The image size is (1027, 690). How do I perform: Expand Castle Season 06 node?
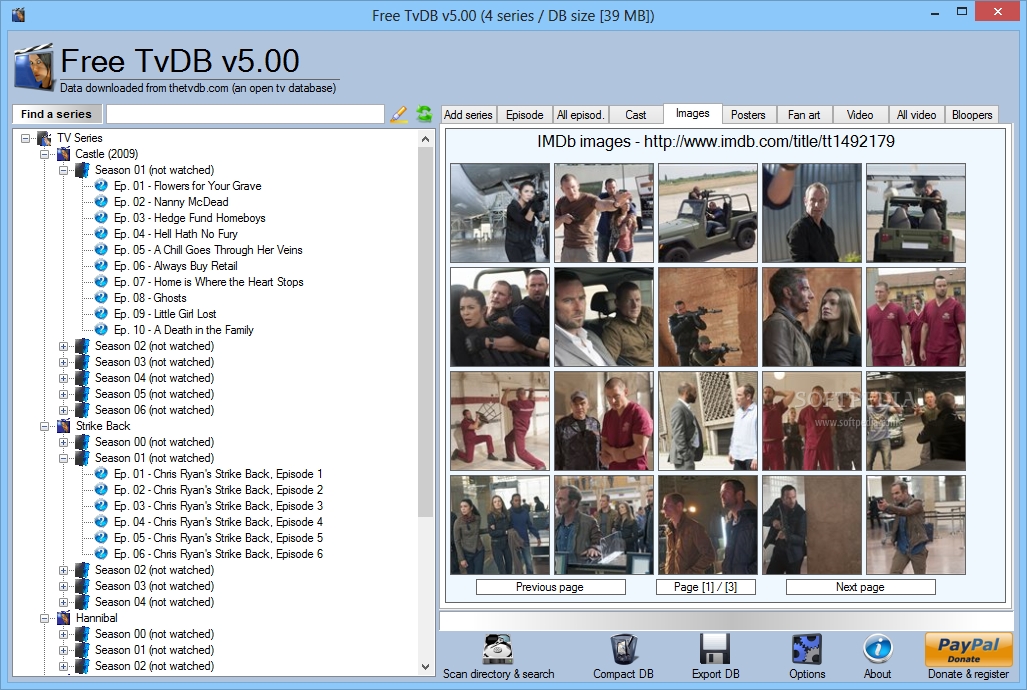[x=64, y=410]
